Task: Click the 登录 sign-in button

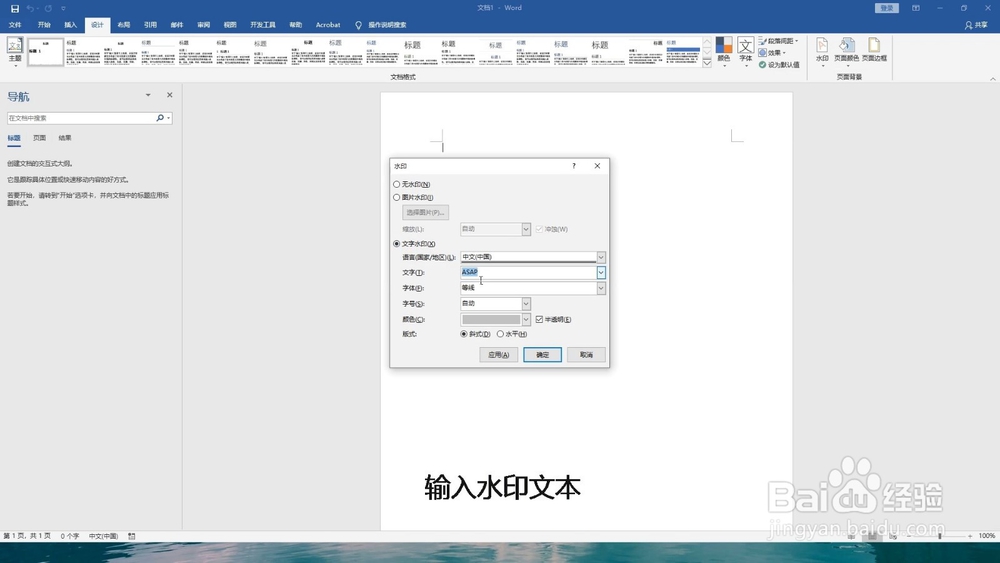Action: click(x=887, y=8)
